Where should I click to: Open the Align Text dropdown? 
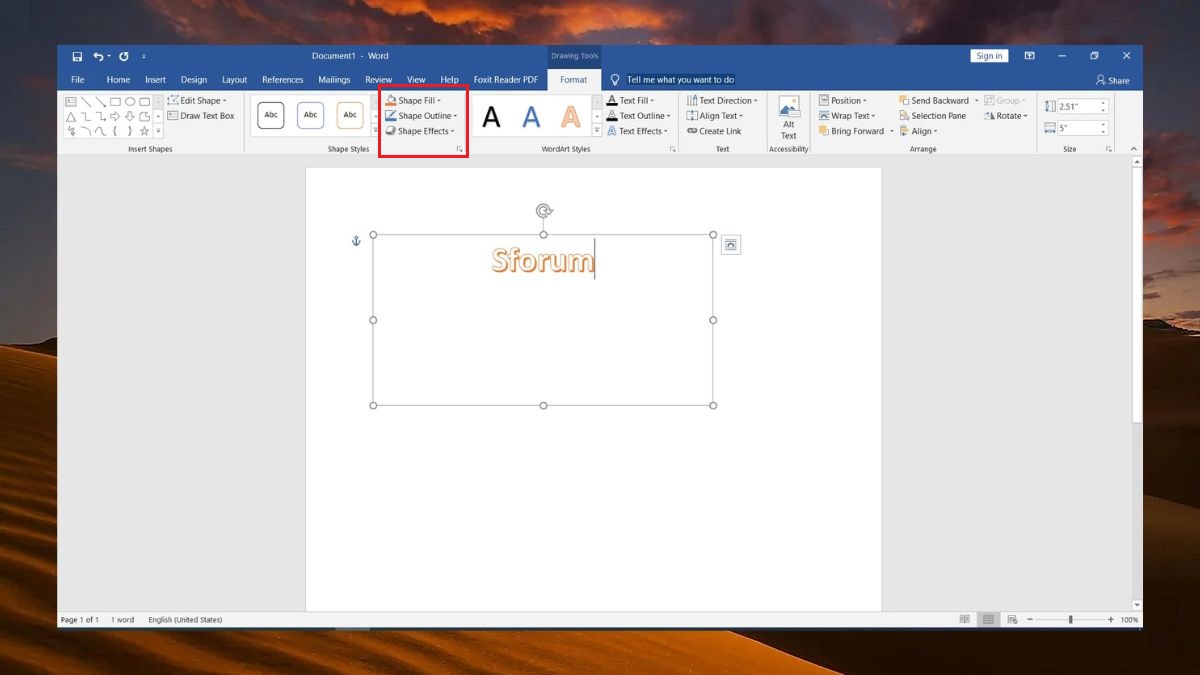point(715,116)
